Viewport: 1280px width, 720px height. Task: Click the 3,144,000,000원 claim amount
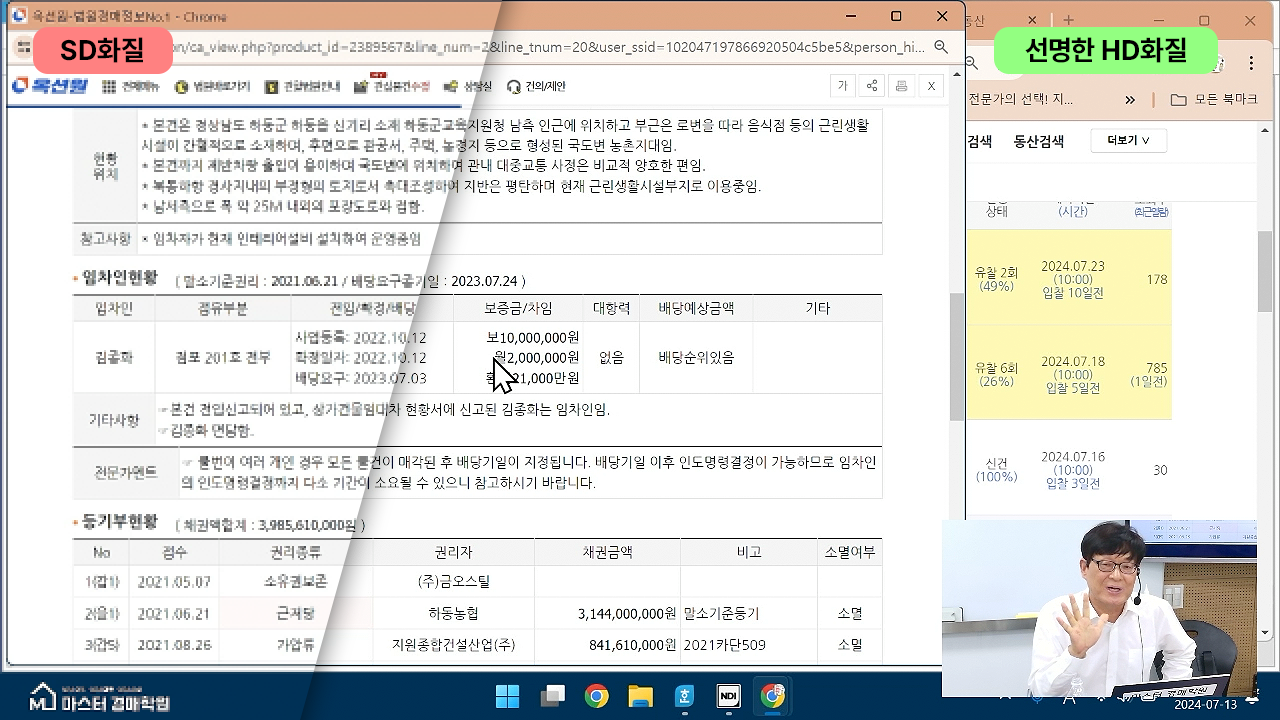click(x=627, y=614)
